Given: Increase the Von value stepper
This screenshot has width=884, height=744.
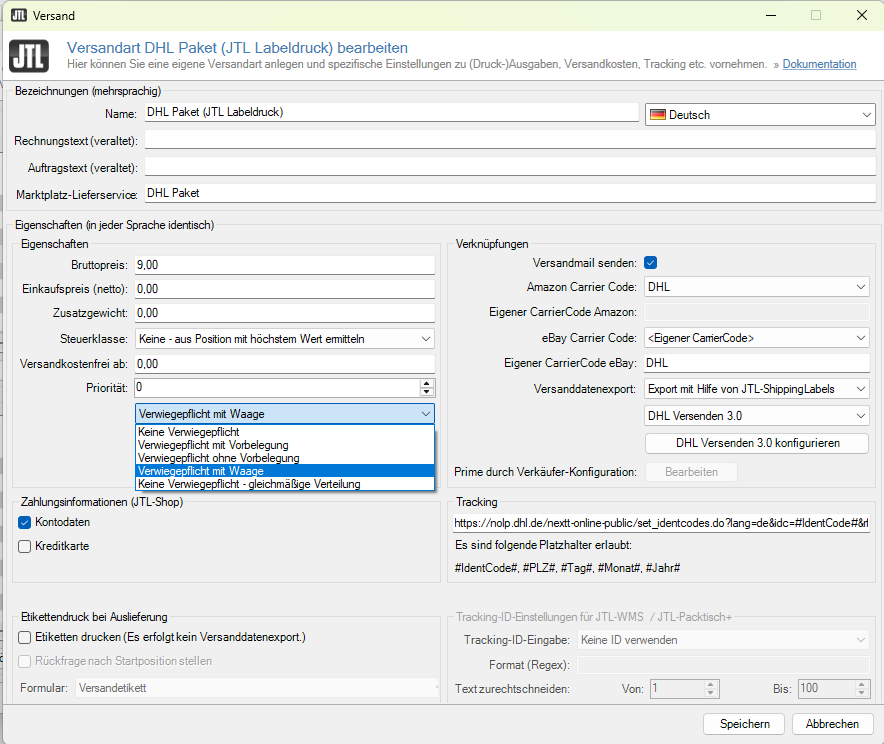Looking at the screenshot, I should coord(710,684).
